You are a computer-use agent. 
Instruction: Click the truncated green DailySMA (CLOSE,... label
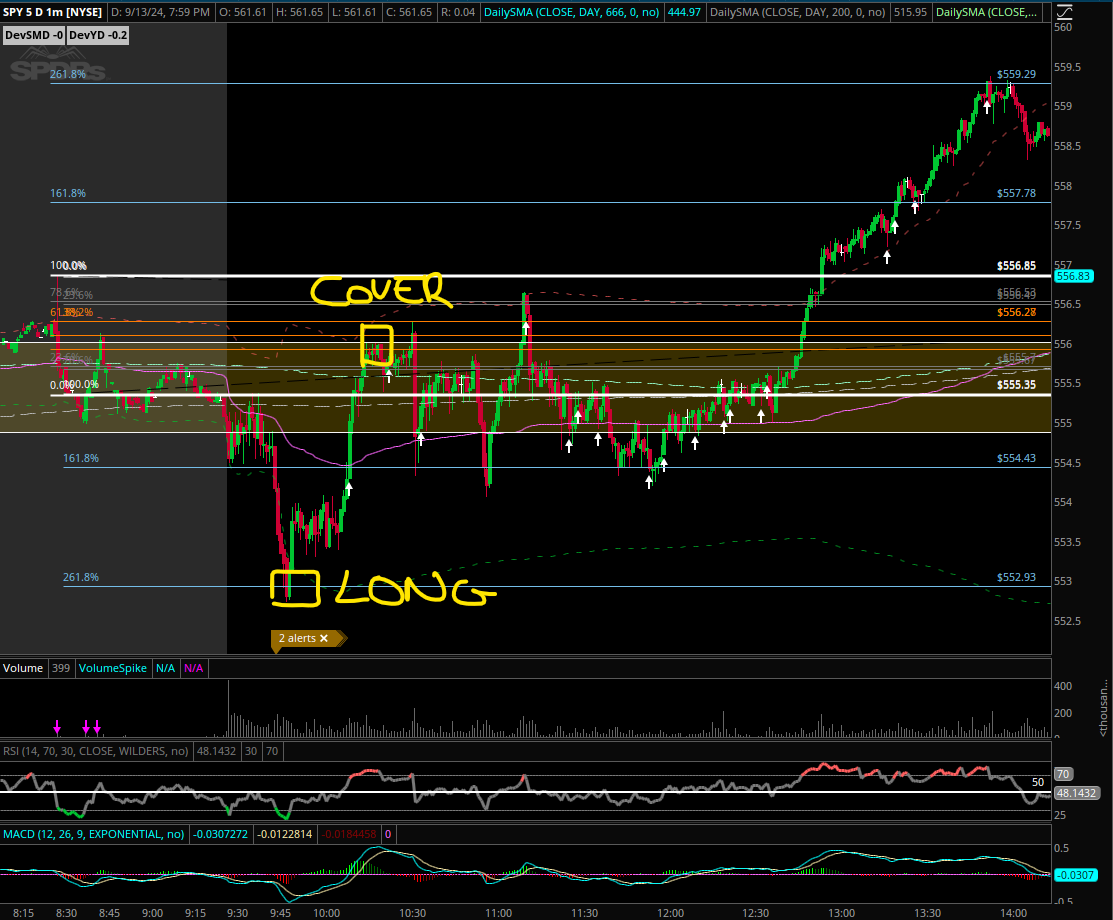coord(985,12)
